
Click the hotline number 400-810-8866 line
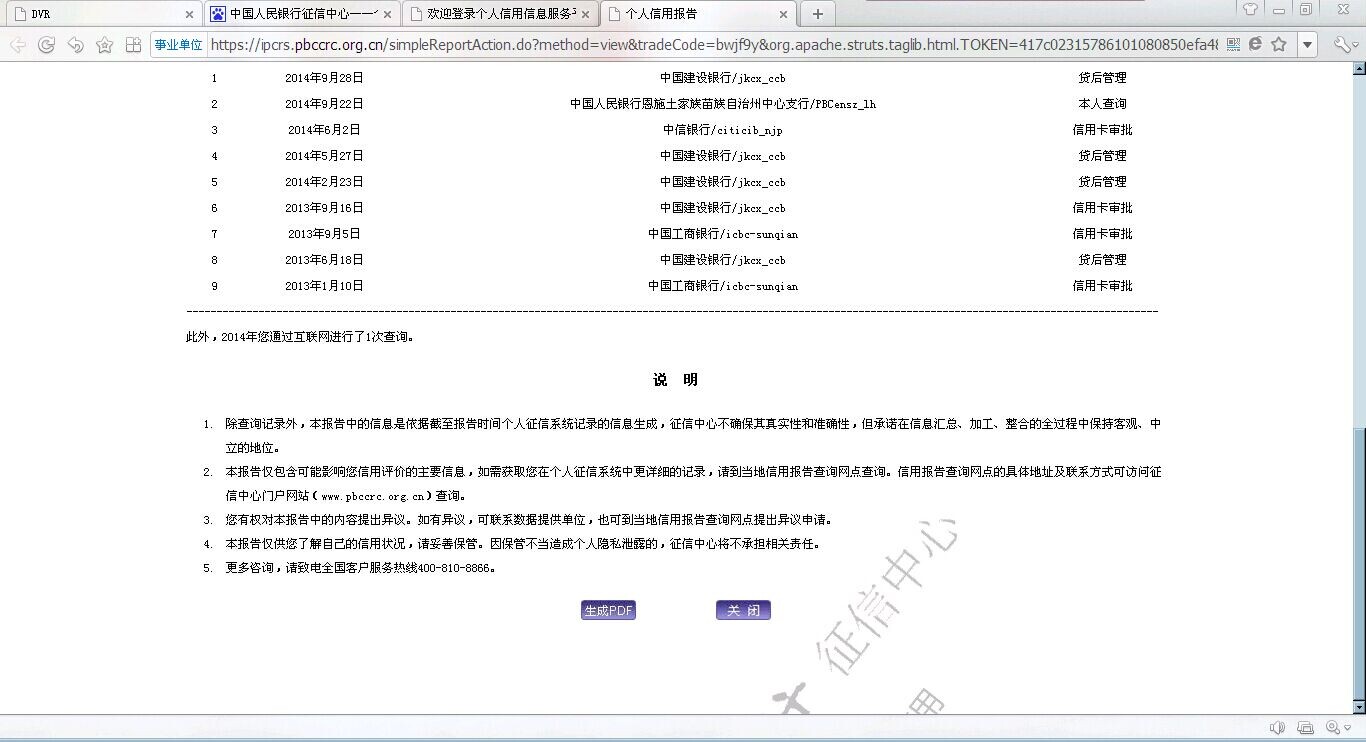pyautogui.click(x=360, y=568)
